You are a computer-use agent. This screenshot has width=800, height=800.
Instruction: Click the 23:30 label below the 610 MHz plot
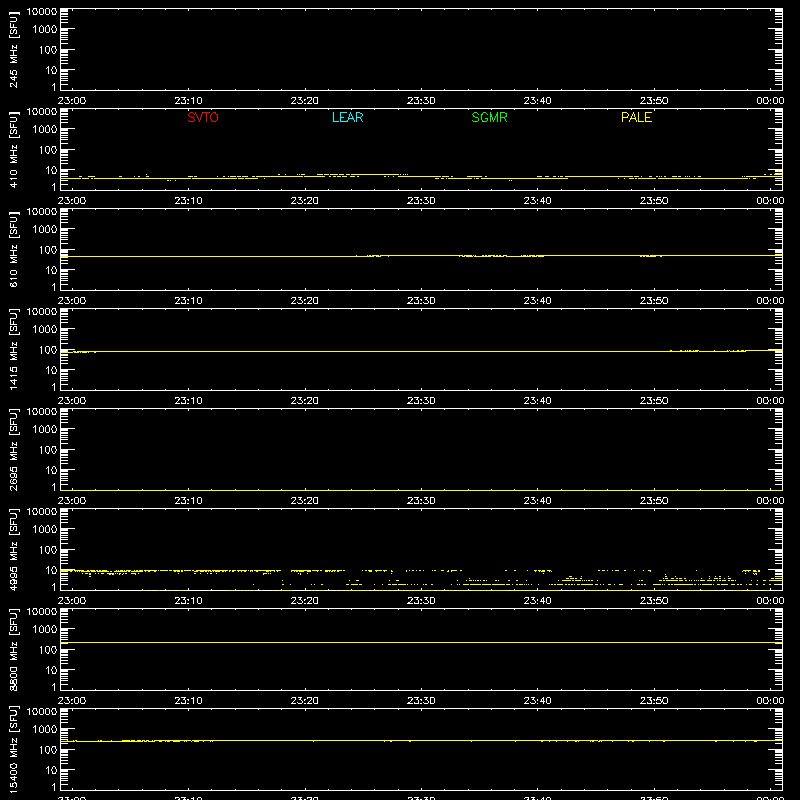421,301
